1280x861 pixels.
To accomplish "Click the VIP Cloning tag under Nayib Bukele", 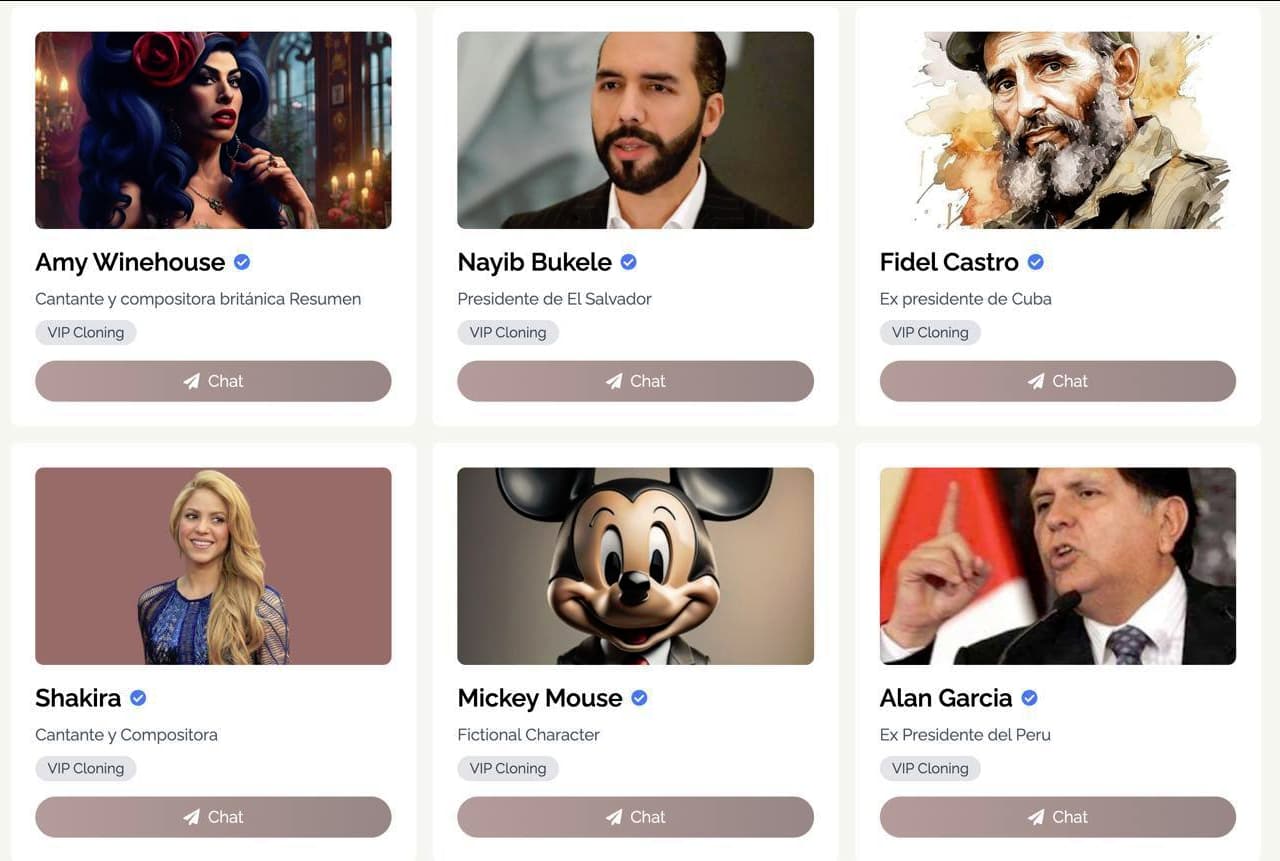I will coord(508,332).
